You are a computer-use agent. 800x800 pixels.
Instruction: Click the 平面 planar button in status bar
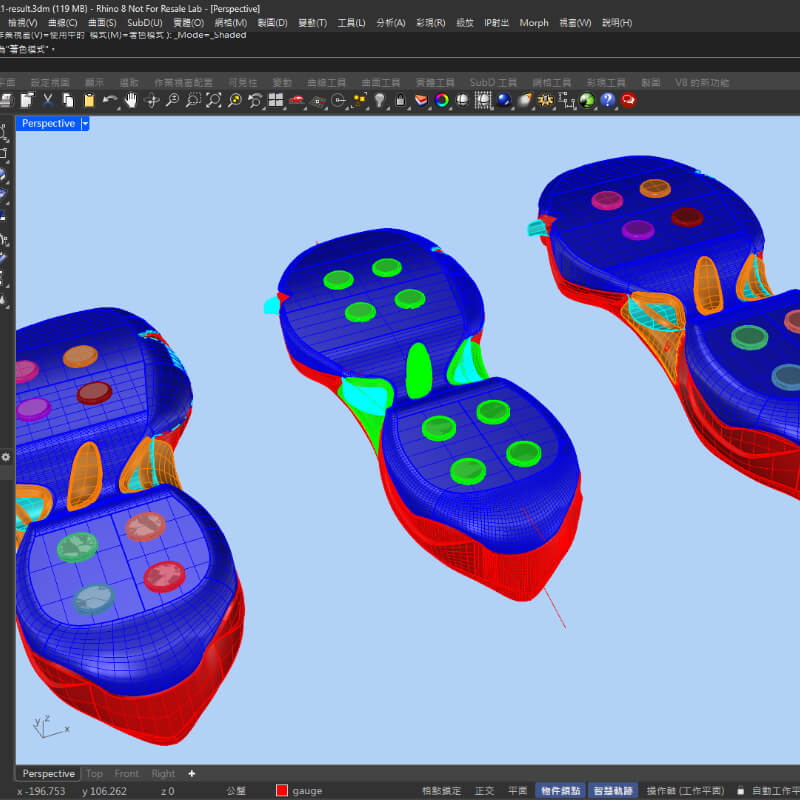point(517,790)
